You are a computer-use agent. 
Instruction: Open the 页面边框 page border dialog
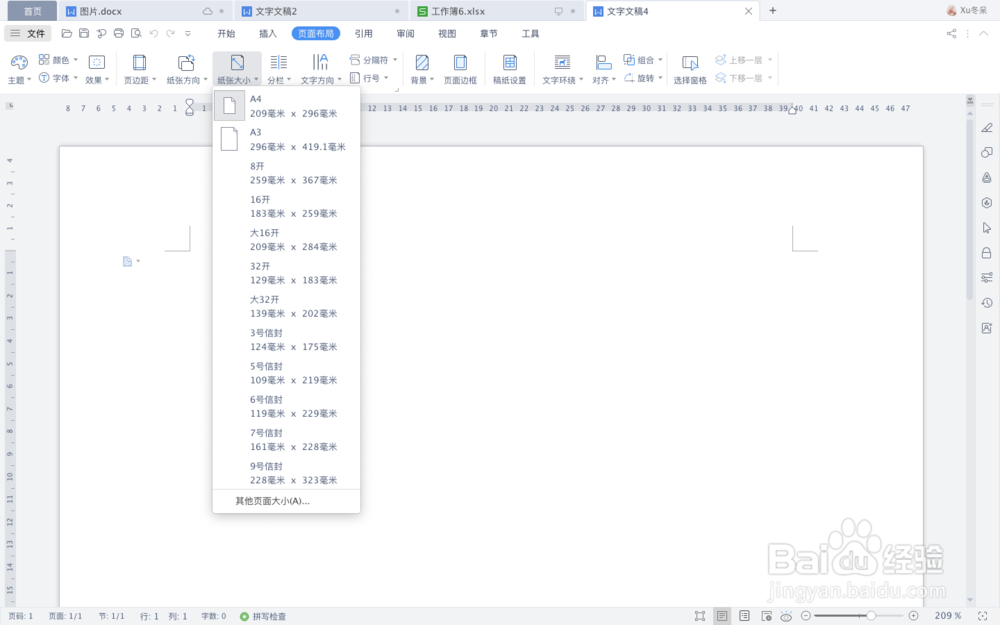pos(460,69)
